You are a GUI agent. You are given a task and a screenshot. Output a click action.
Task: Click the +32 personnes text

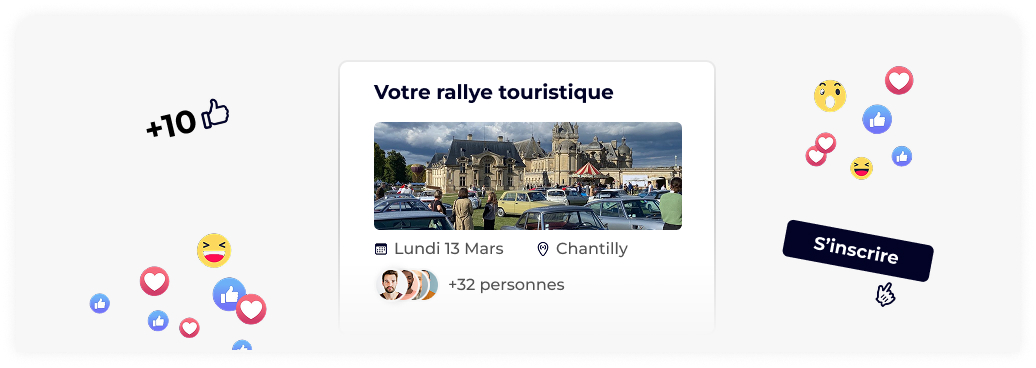[506, 285]
